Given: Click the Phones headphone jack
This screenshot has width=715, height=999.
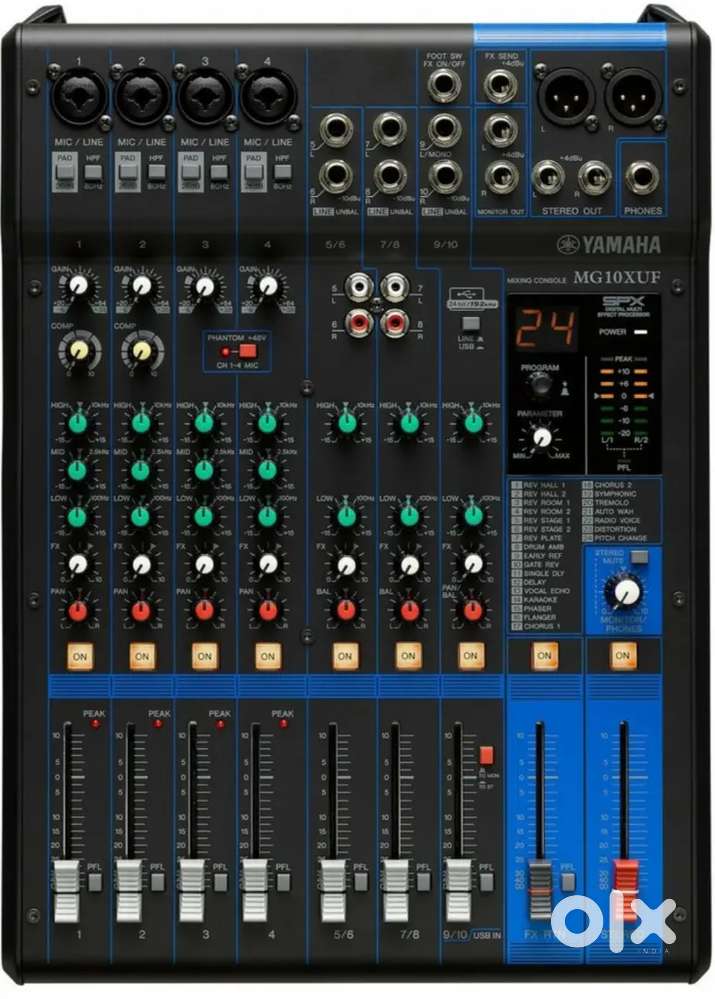Looking at the screenshot, I should pyautogui.click(x=641, y=177).
